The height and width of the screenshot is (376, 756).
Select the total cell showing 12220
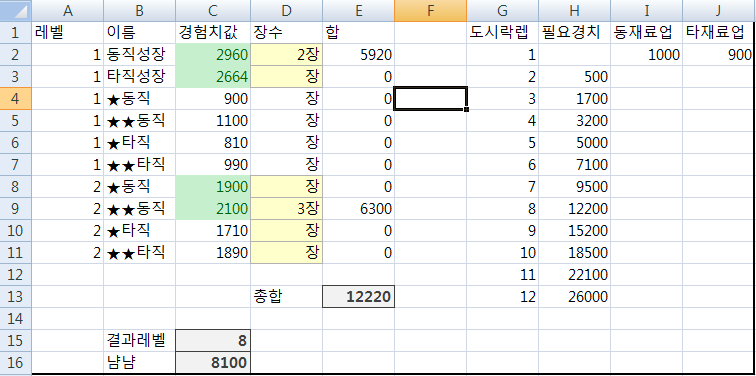click(x=358, y=296)
